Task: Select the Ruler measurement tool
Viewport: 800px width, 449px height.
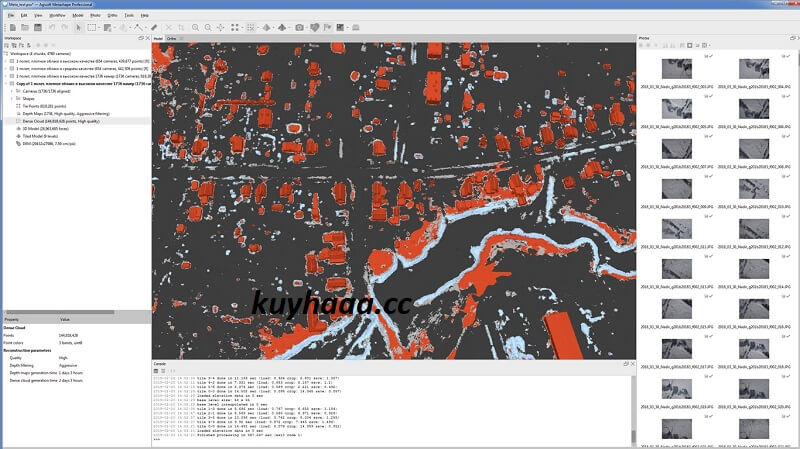Action: (x=154, y=28)
